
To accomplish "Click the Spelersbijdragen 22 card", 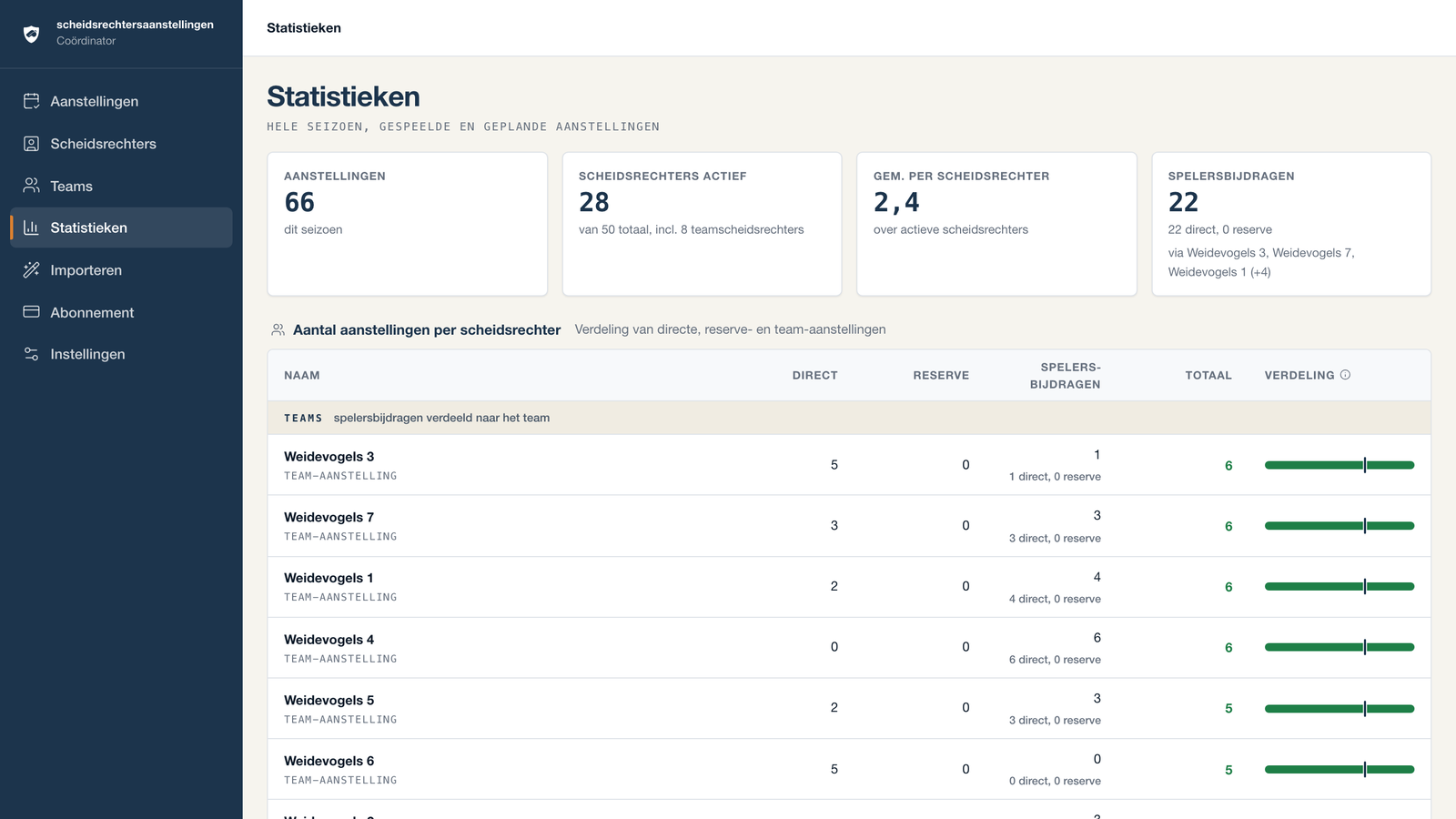I will point(1291,224).
